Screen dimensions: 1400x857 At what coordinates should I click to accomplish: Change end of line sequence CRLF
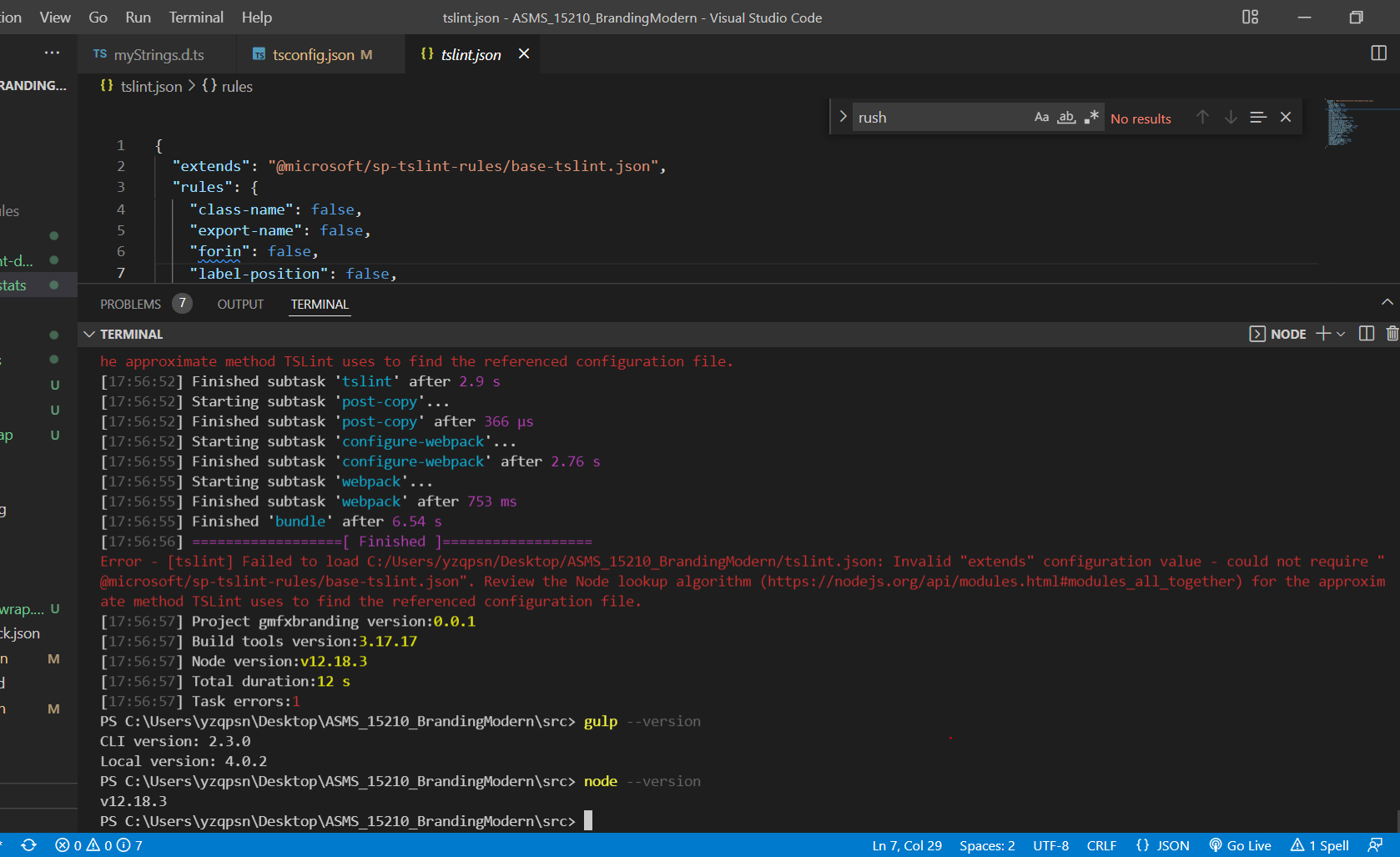pos(1101,845)
